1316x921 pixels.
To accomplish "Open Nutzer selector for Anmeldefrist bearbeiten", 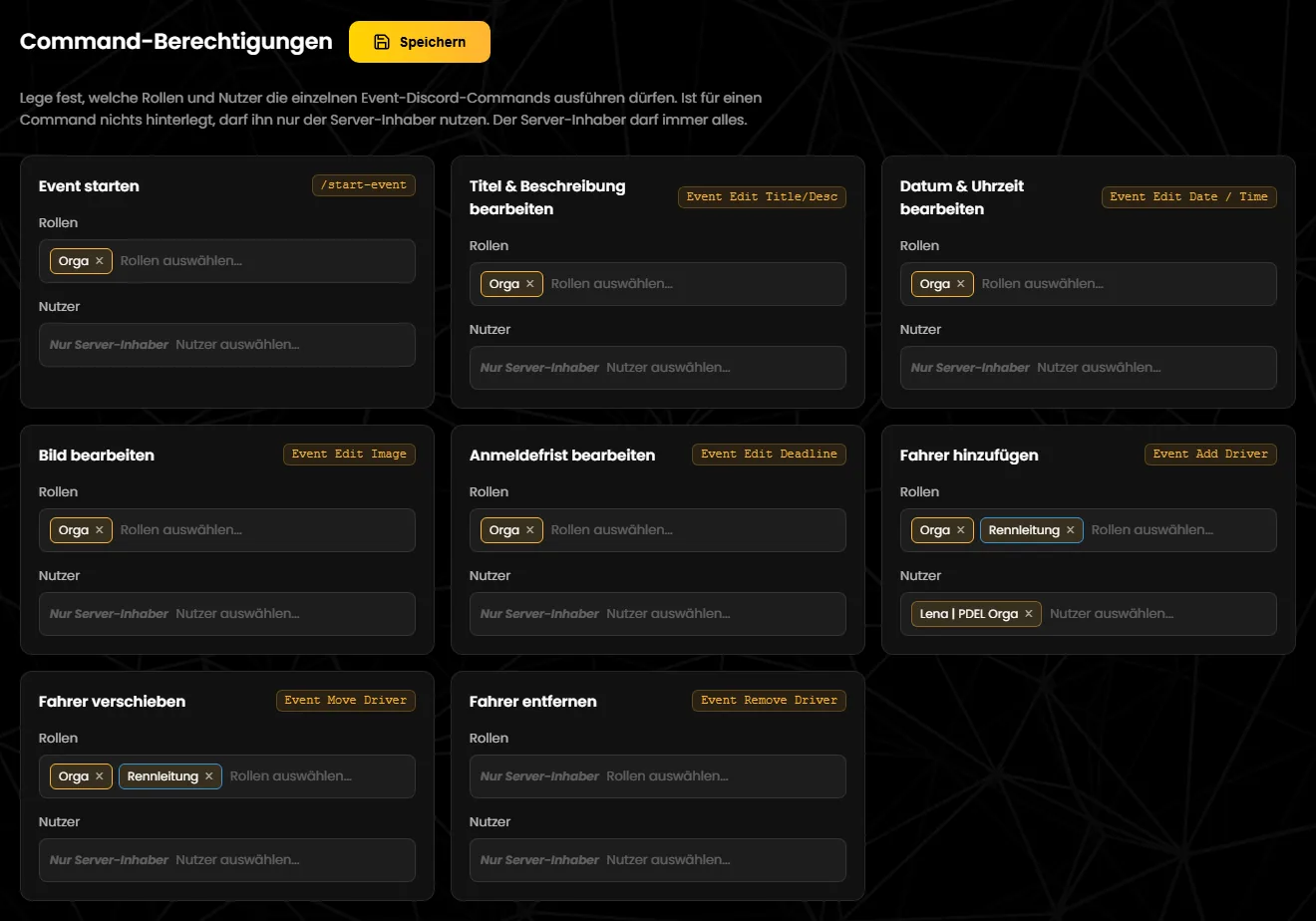I will (x=658, y=614).
